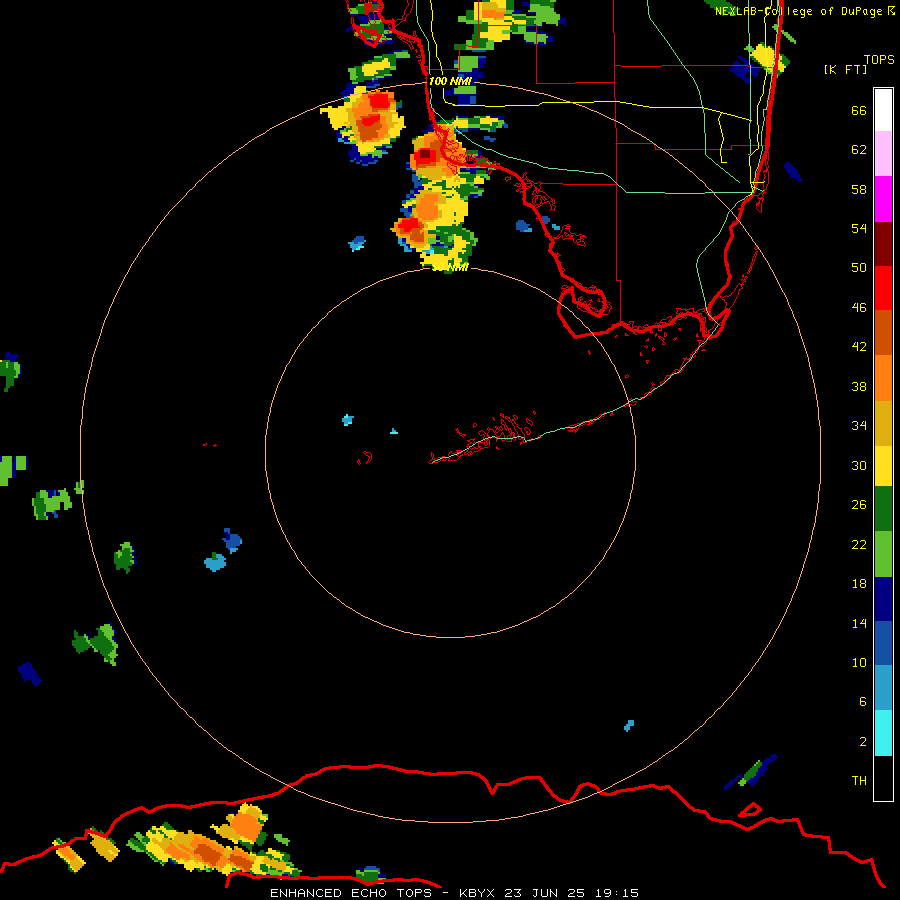Select the bright orange legend swatch

(883, 378)
